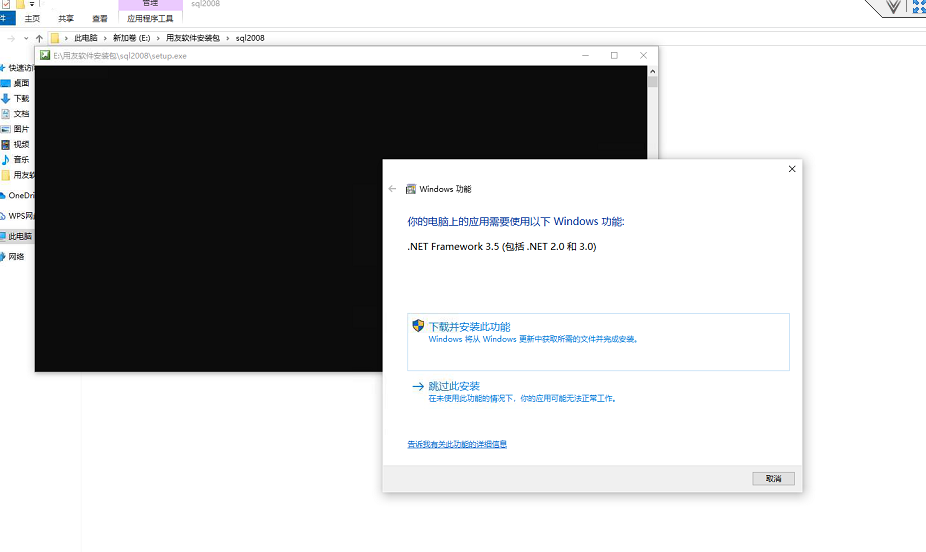Open the 共享 ribbon tab in Explorer
This screenshot has width=926, height=552.
tap(66, 19)
